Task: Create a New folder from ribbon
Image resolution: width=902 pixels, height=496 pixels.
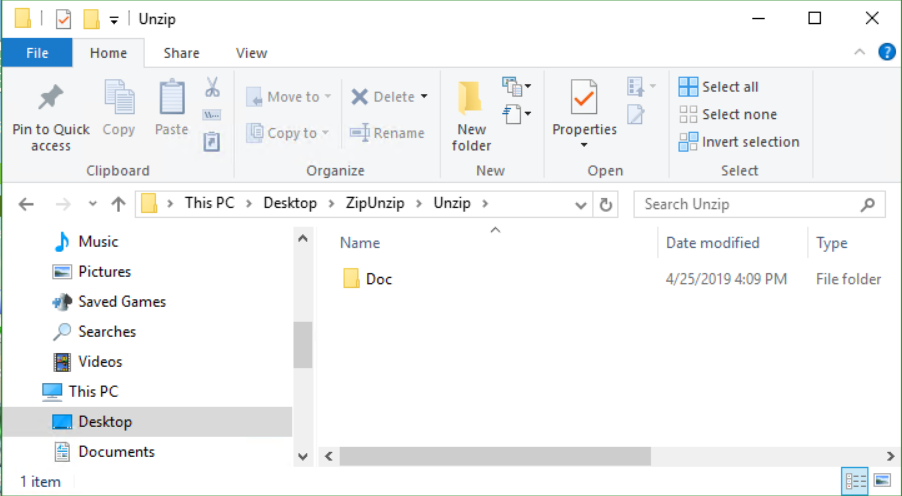Action: pos(471,114)
